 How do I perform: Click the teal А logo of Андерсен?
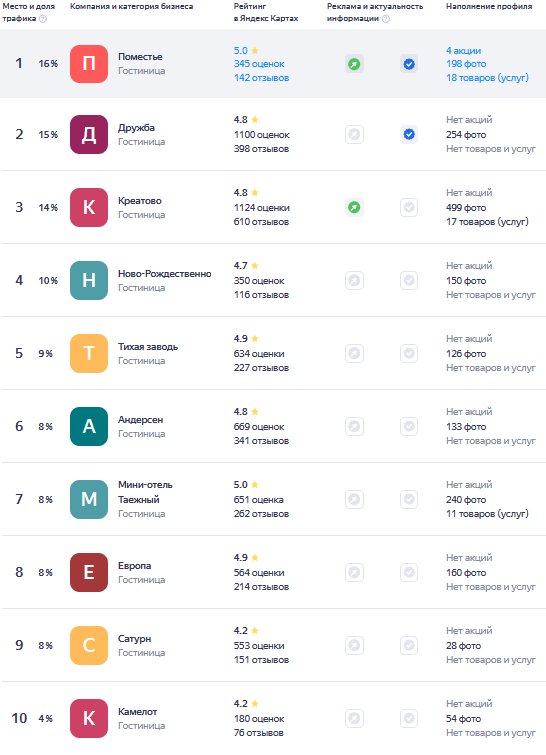89,427
